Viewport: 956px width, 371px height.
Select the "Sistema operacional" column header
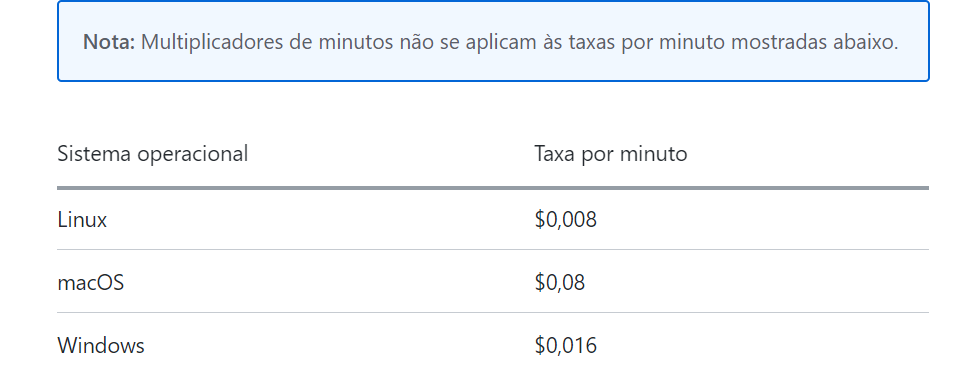152,154
